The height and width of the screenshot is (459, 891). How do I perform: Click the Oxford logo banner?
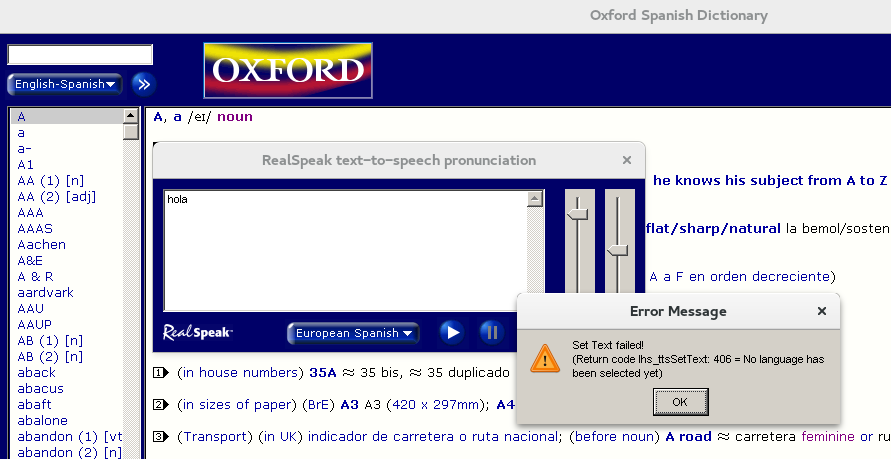click(288, 70)
